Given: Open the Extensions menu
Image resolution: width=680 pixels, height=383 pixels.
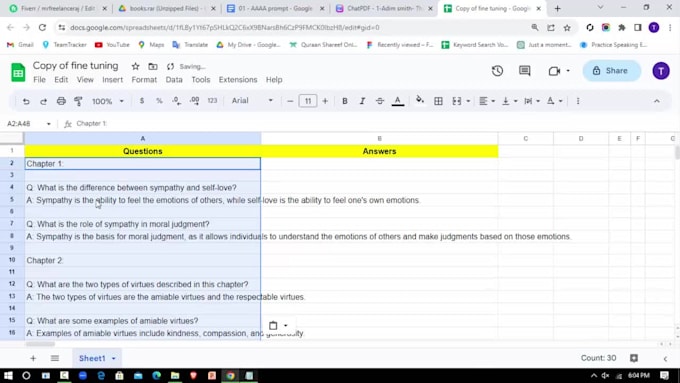Looking at the screenshot, I should 238,80.
